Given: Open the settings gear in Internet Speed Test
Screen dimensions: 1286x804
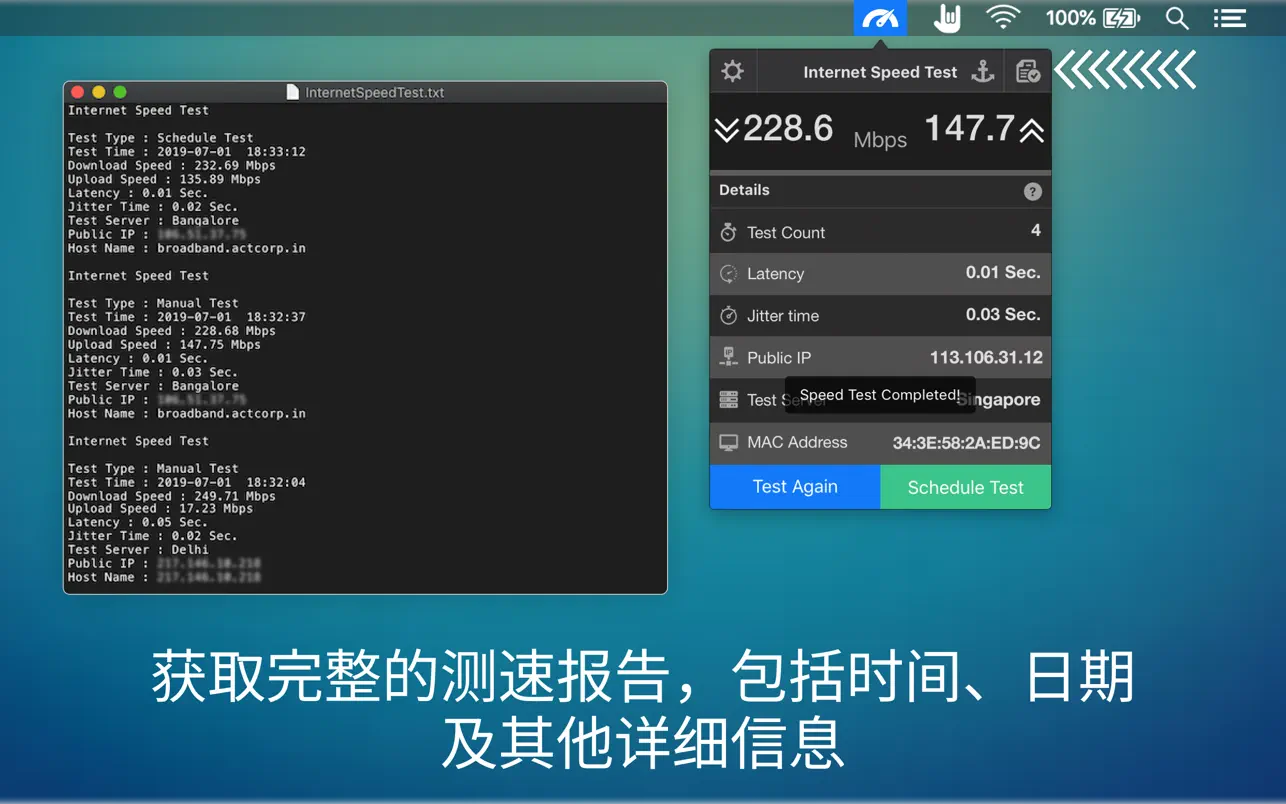Looking at the screenshot, I should pyautogui.click(x=733, y=71).
